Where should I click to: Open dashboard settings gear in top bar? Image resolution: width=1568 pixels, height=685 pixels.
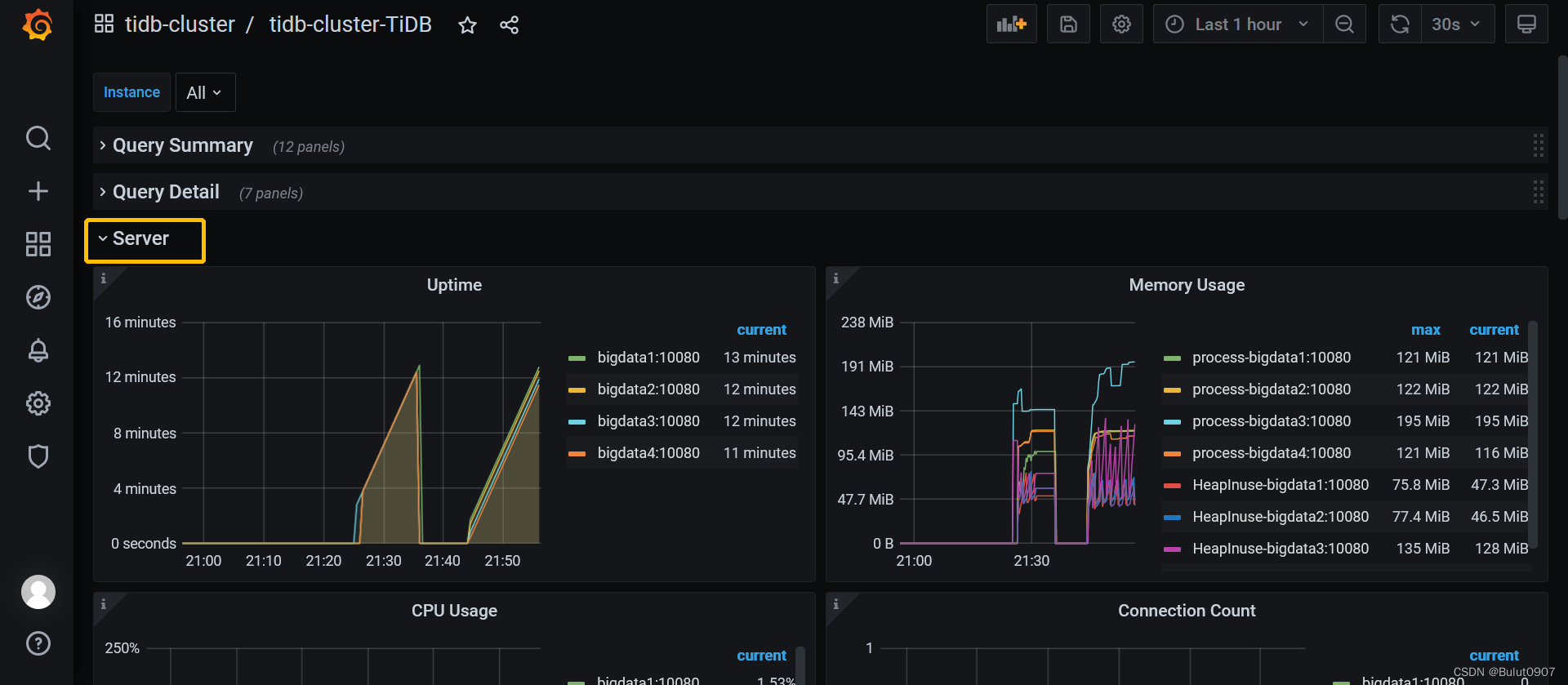tap(1121, 24)
